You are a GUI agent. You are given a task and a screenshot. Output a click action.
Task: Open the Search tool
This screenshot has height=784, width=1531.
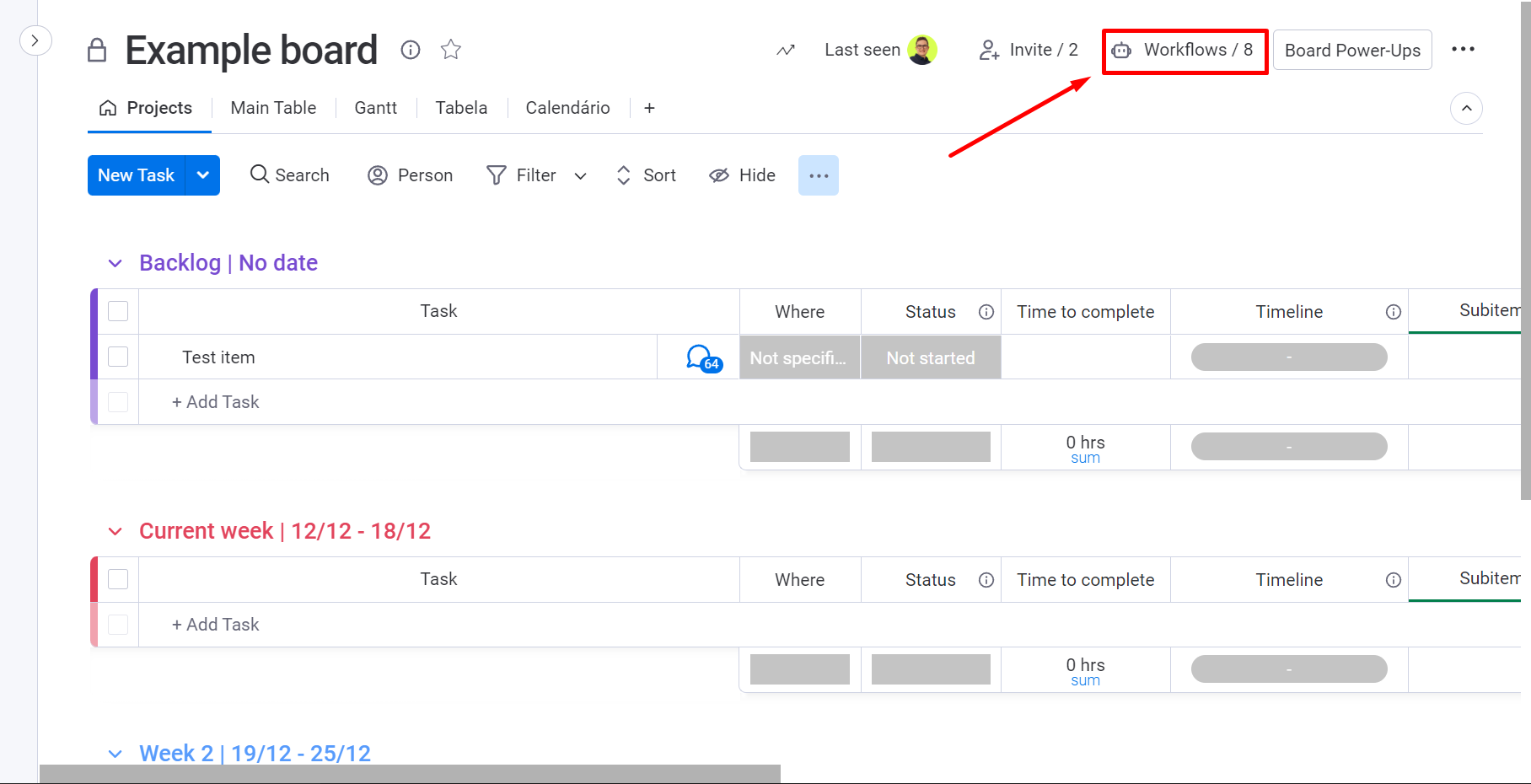click(290, 175)
